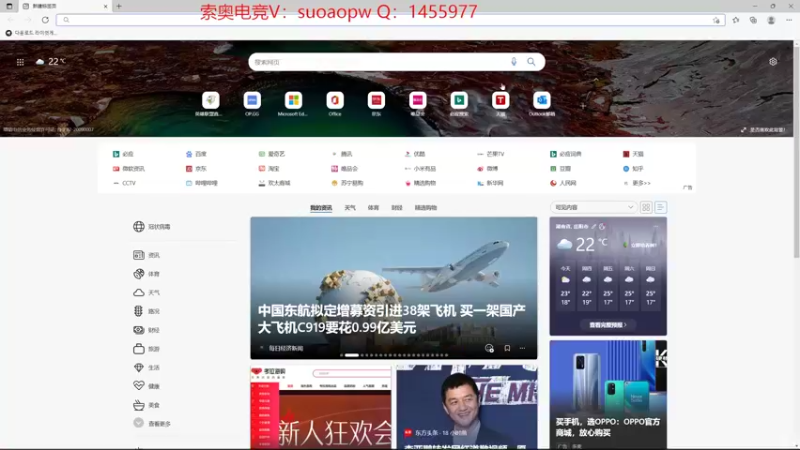800x450 pixels.
Task: Expand the 查看更多 sidebar item
Action: pos(152,423)
